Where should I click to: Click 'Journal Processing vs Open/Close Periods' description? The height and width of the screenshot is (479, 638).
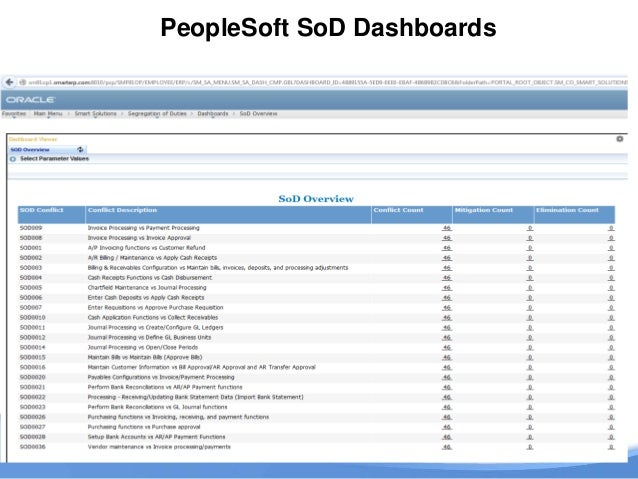(x=143, y=348)
